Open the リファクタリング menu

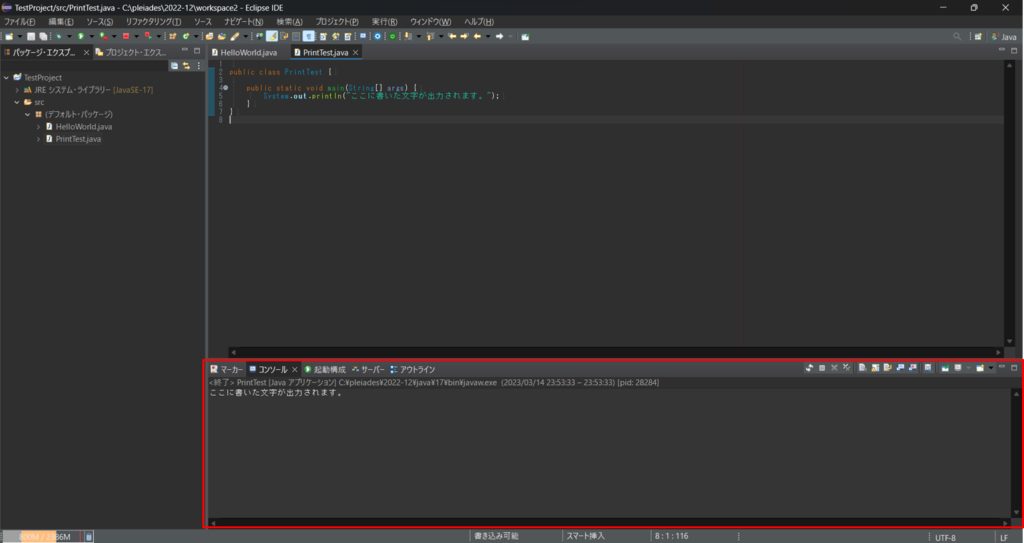[x=153, y=21]
